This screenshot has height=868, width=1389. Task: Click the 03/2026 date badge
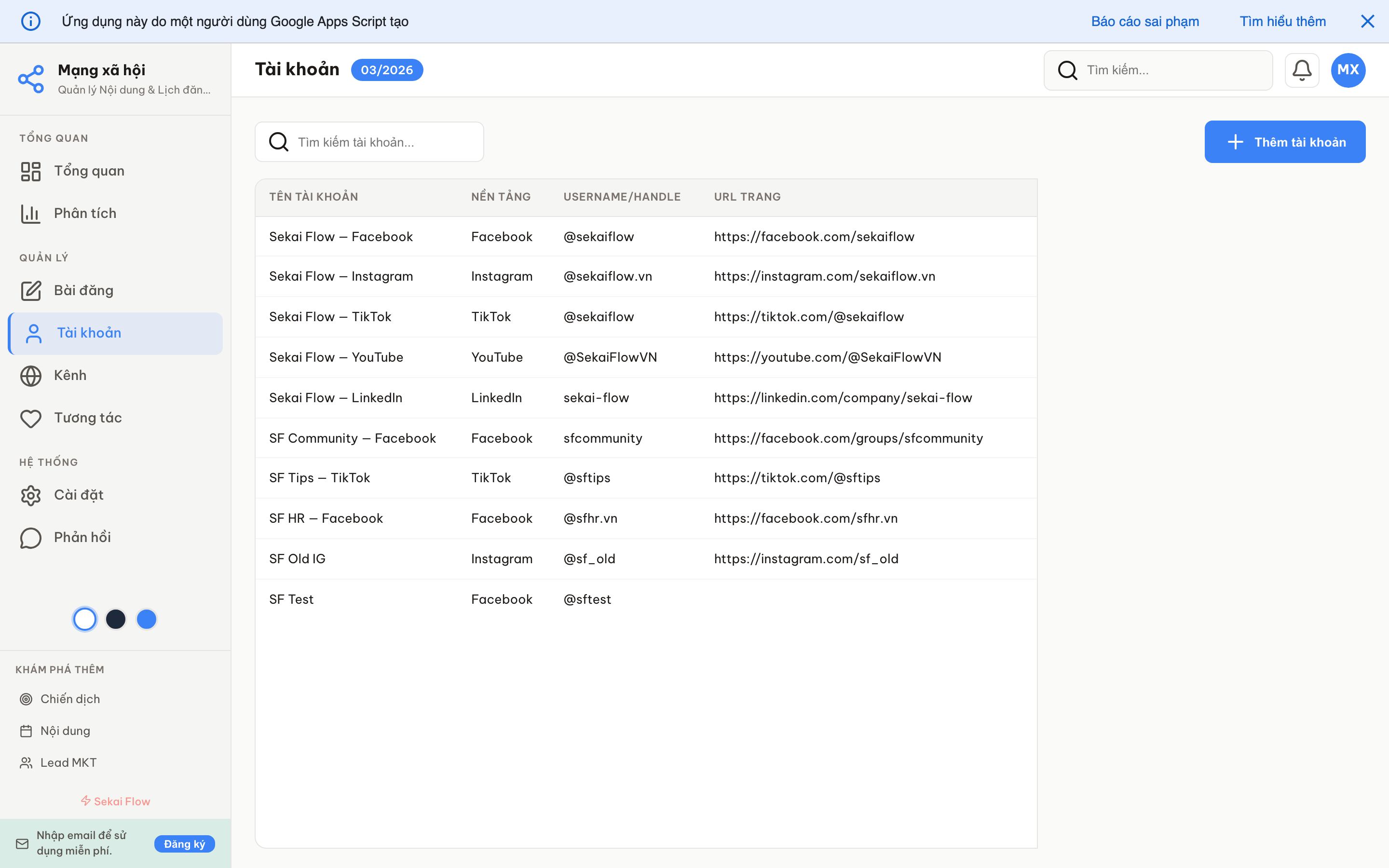(x=387, y=70)
